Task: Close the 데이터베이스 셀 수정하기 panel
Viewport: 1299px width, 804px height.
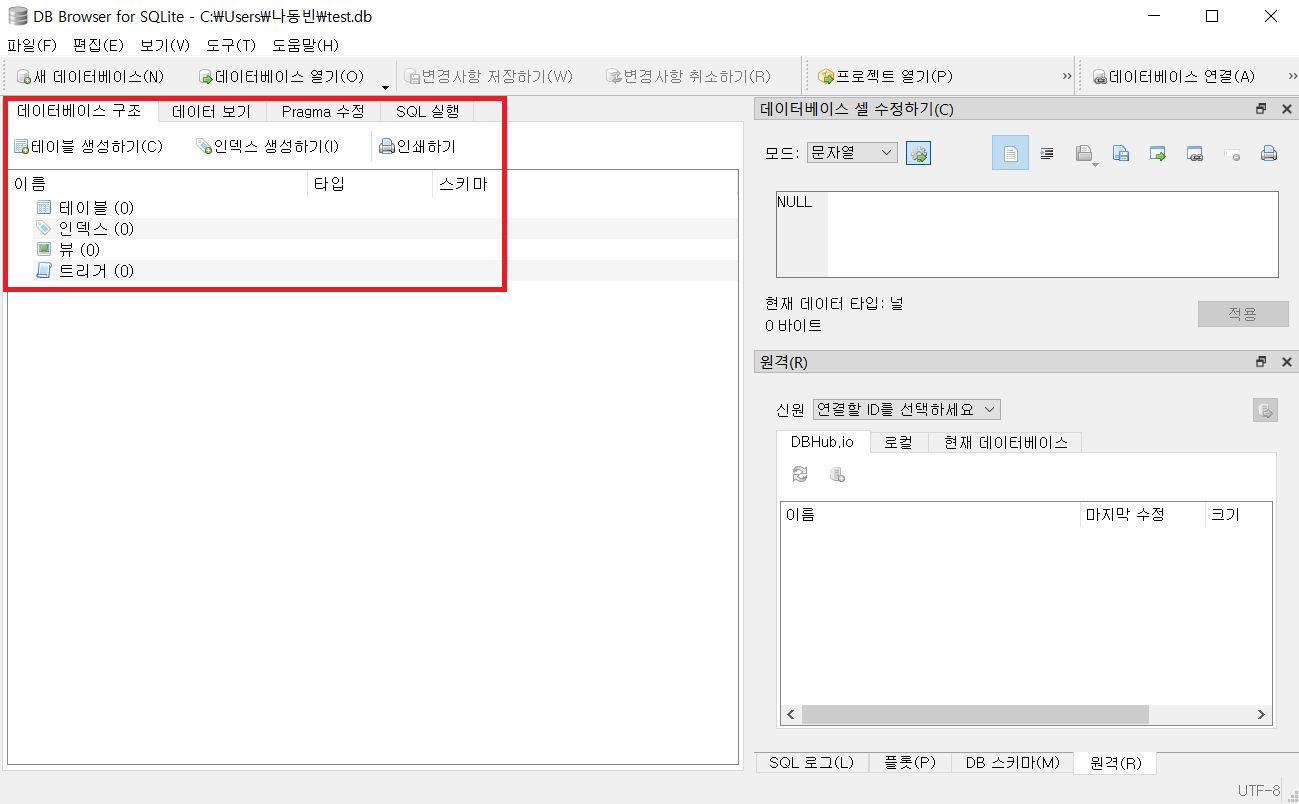Action: (x=1286, y=110)
